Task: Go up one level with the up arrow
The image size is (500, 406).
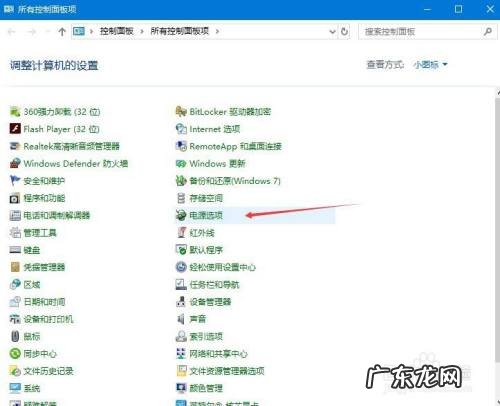Action: pyautogui.click(x=62, y=32)
